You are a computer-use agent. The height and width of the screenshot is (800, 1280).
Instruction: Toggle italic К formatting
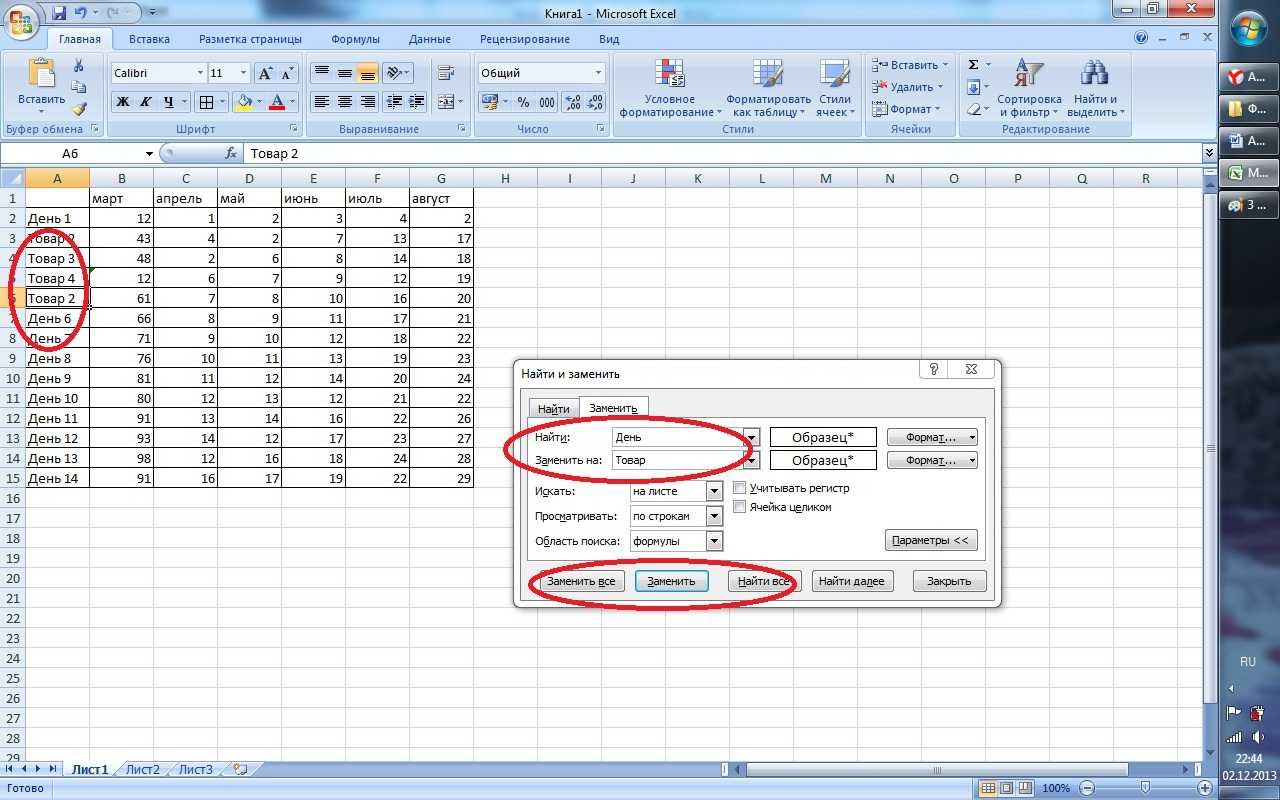click(146, 102)
